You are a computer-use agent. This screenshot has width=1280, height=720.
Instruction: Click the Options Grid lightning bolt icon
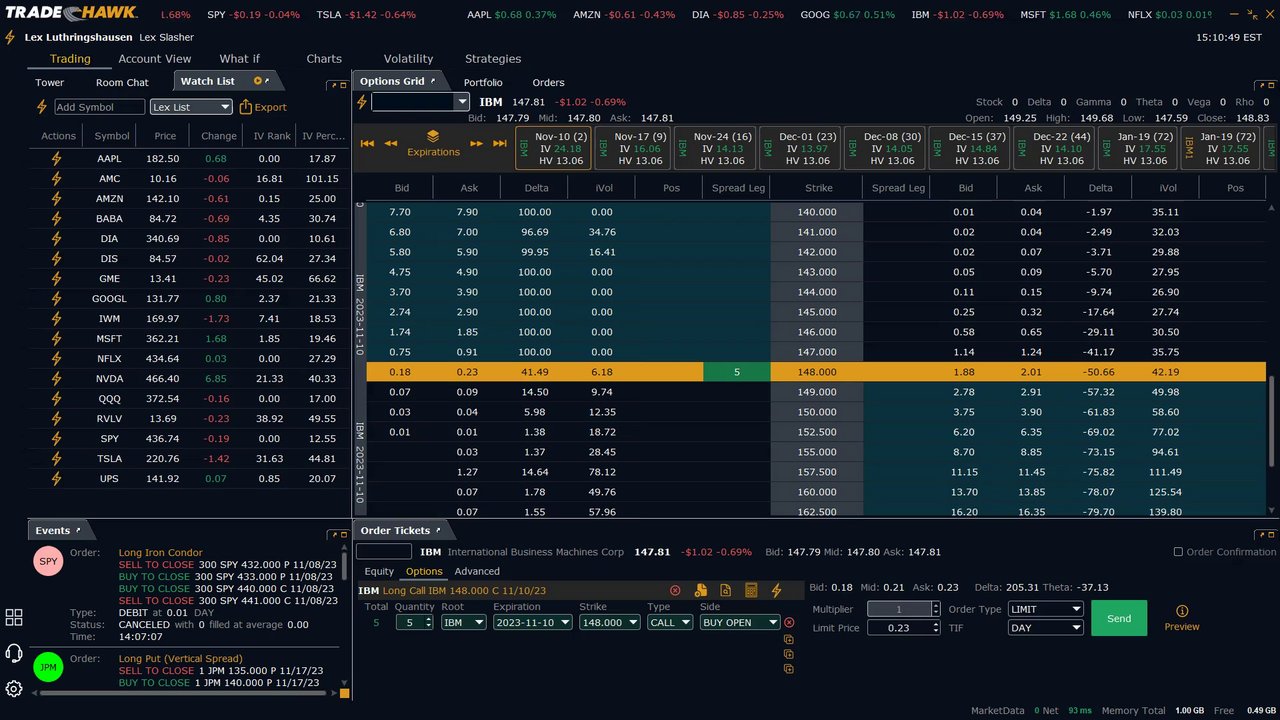[362, 102]
